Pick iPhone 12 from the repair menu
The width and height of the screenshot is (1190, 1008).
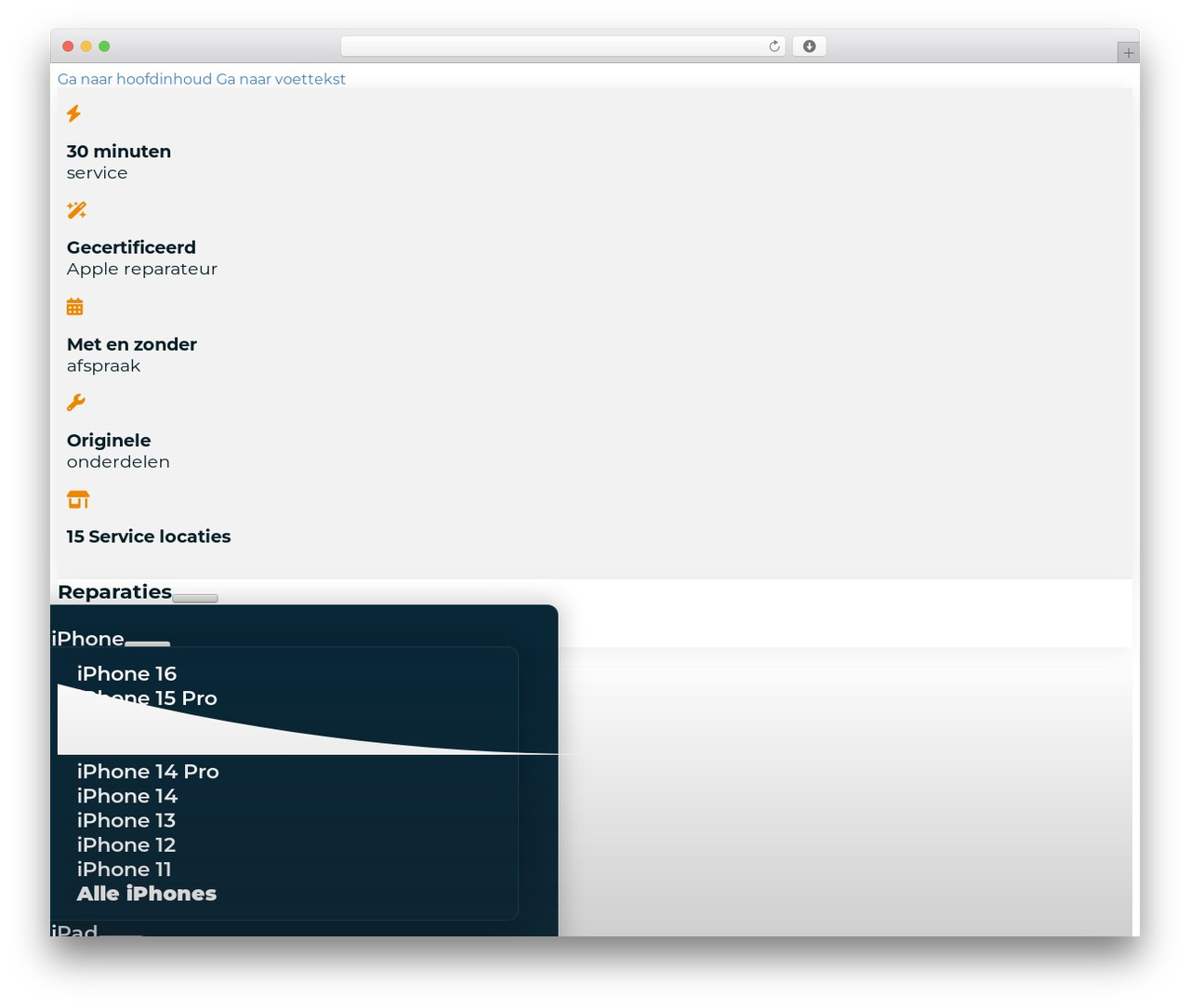[x=126, y=844]
